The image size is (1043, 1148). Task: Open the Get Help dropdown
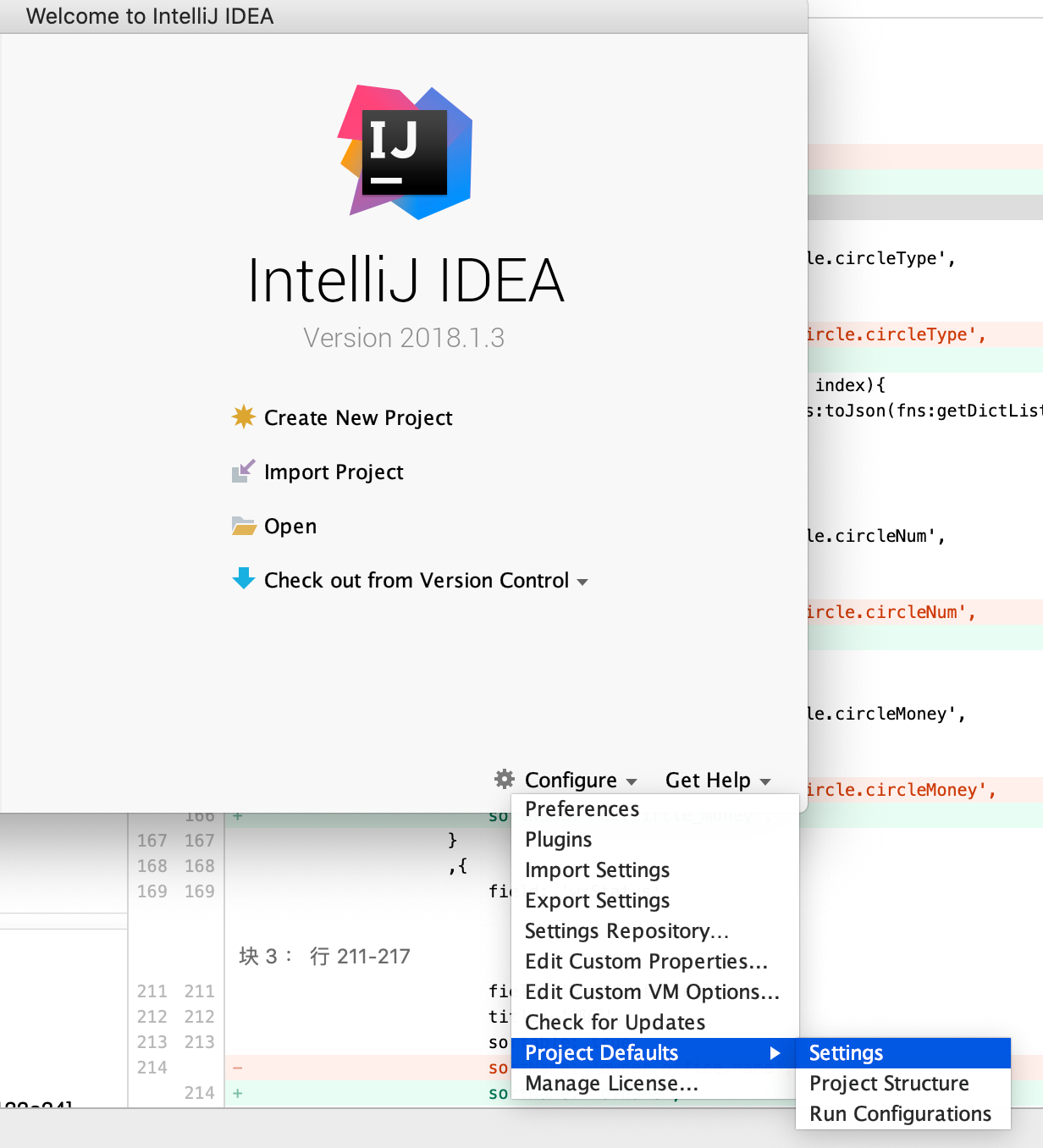click(718, 780)
